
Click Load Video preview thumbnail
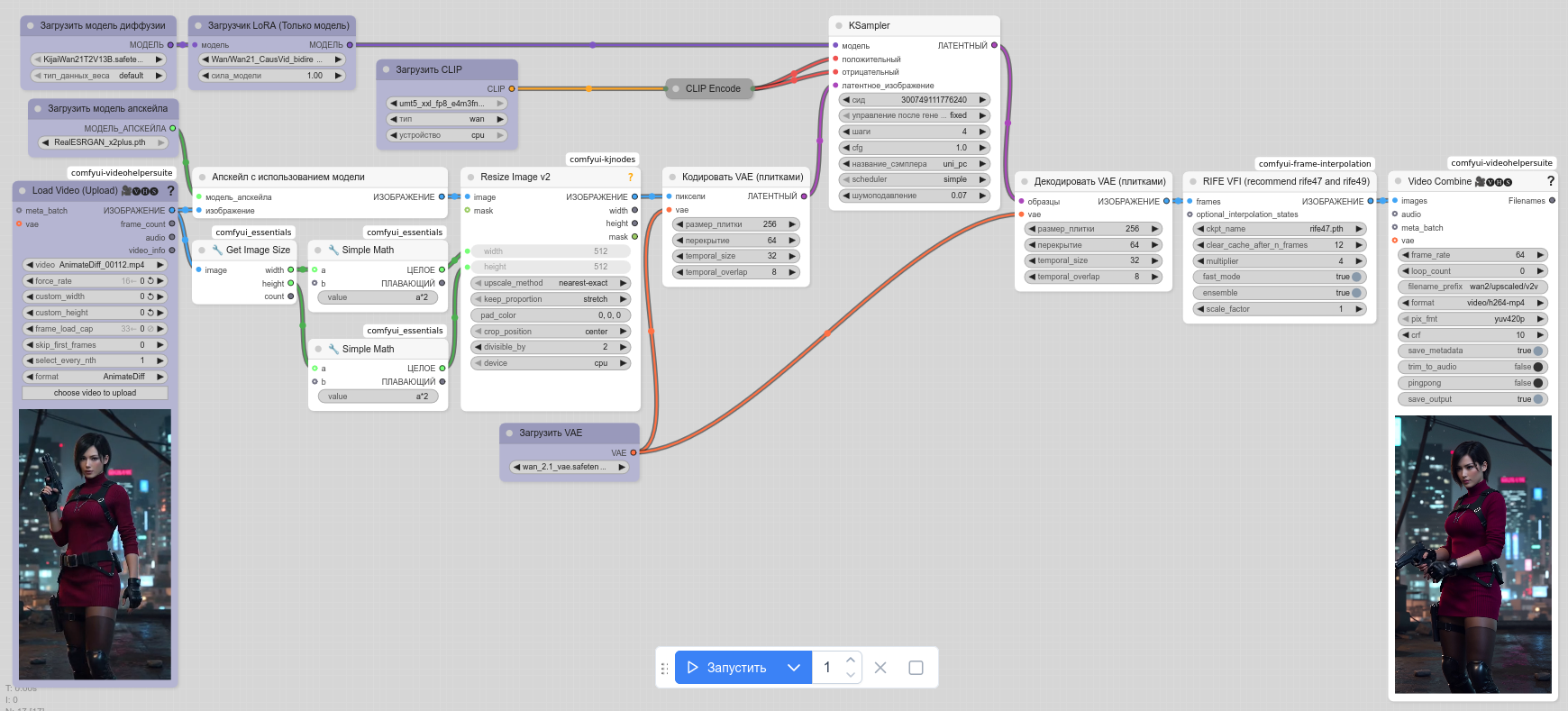(x=96, y=544)
